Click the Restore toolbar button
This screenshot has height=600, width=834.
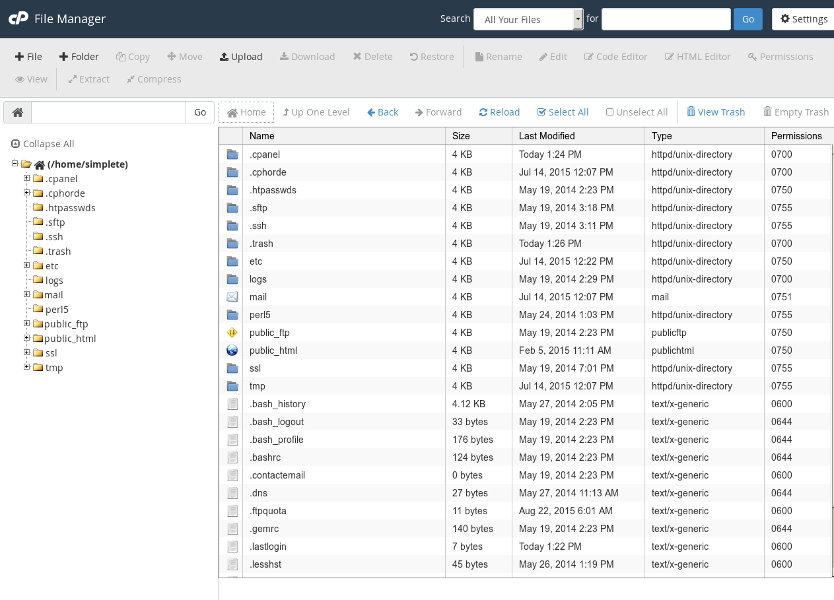432,56
